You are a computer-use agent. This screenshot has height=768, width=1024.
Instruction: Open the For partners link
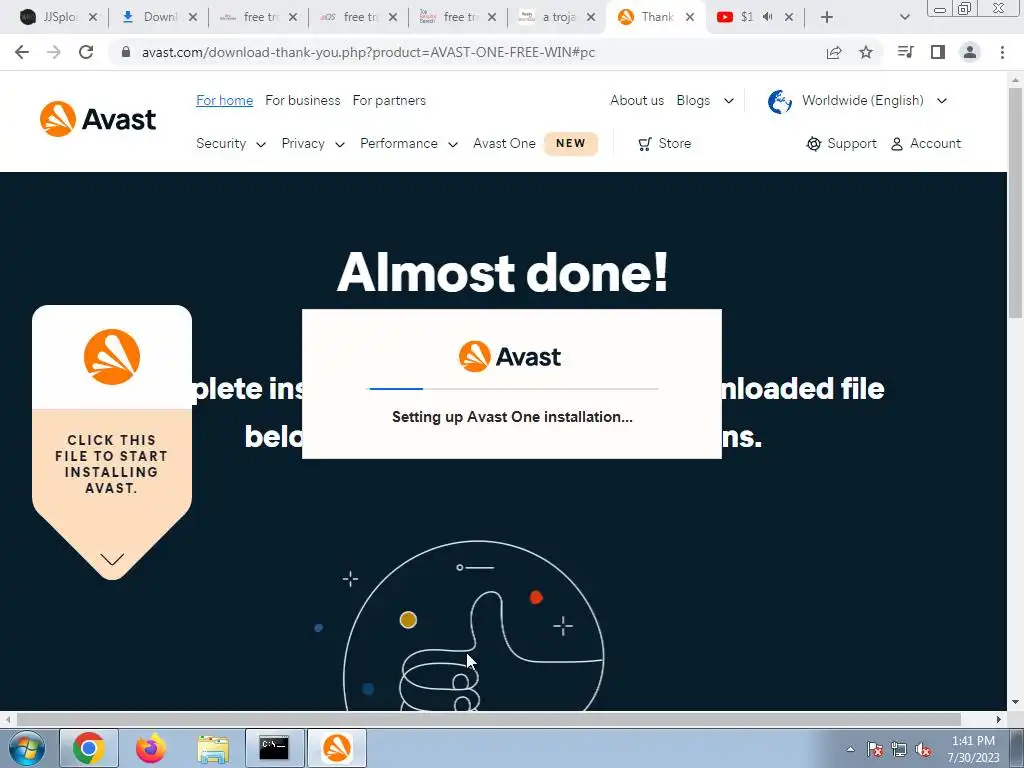pyautogui.click(x=389, y=101)
